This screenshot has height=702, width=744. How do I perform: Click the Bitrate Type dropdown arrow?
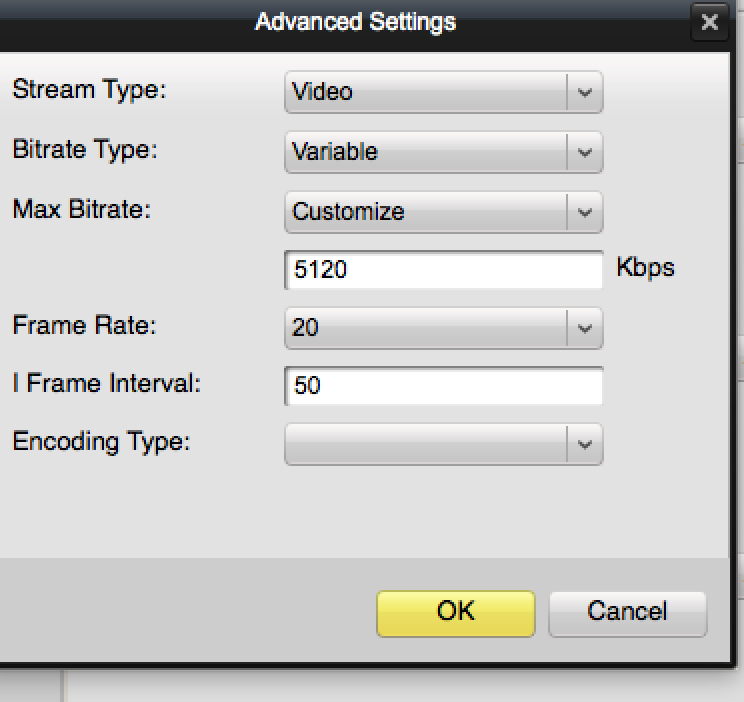coord(585,153)
